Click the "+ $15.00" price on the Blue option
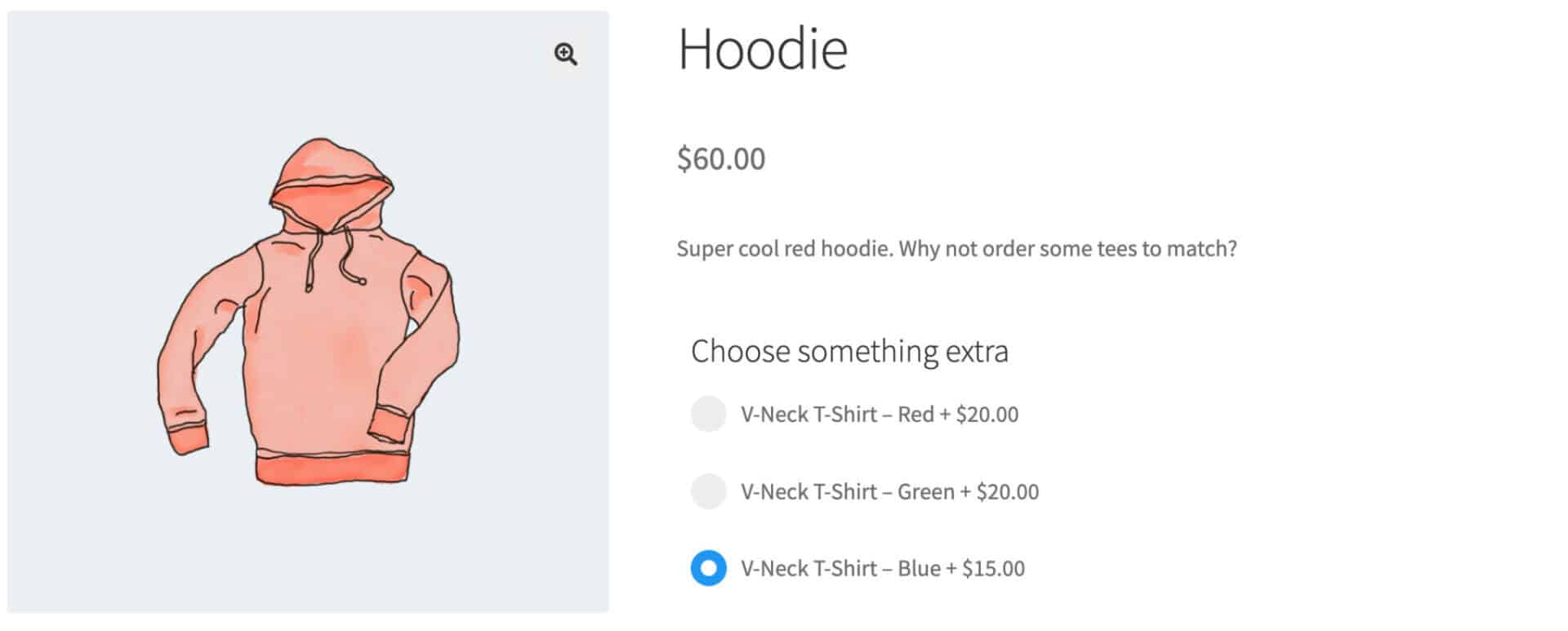Image resolution: width=1568 pixels, height=631 pixels. click(x=986, y=569)
